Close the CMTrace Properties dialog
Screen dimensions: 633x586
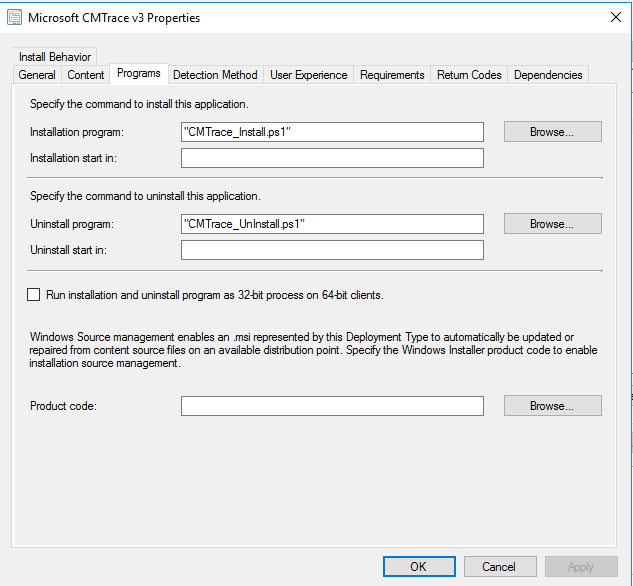click(x=616, y=17)
